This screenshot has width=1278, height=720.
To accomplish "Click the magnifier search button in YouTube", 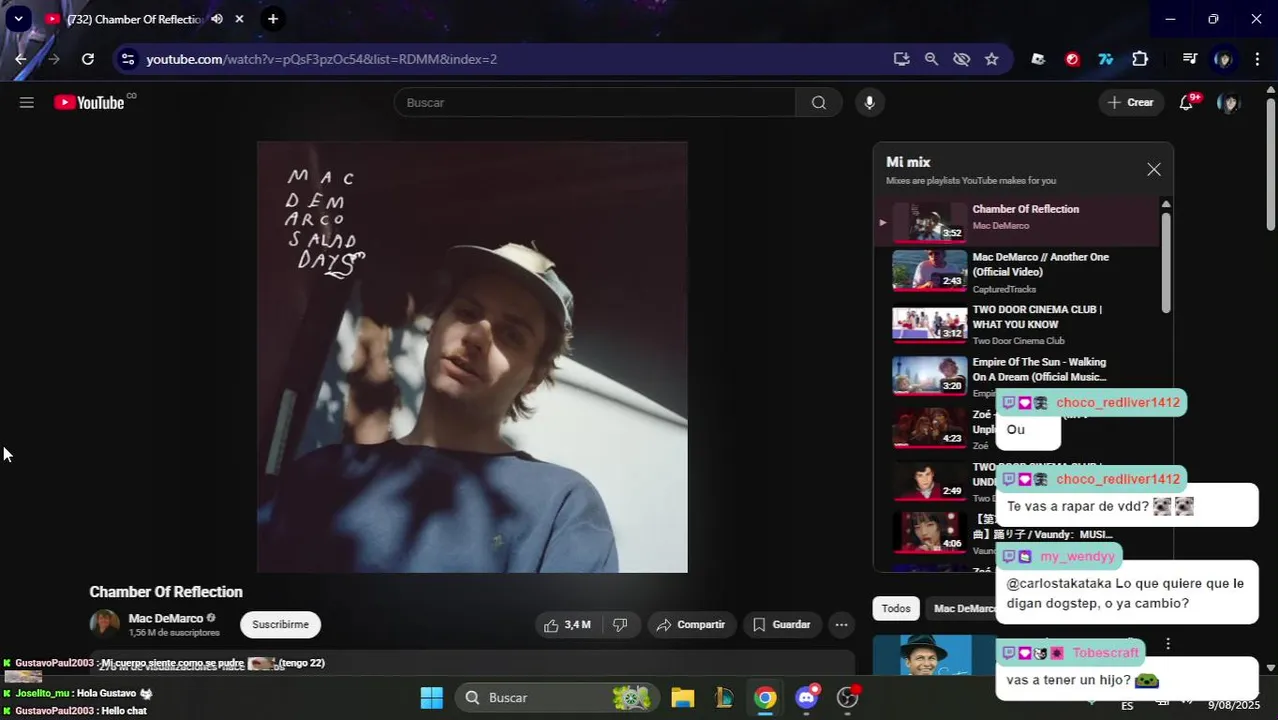I will 819,102.
